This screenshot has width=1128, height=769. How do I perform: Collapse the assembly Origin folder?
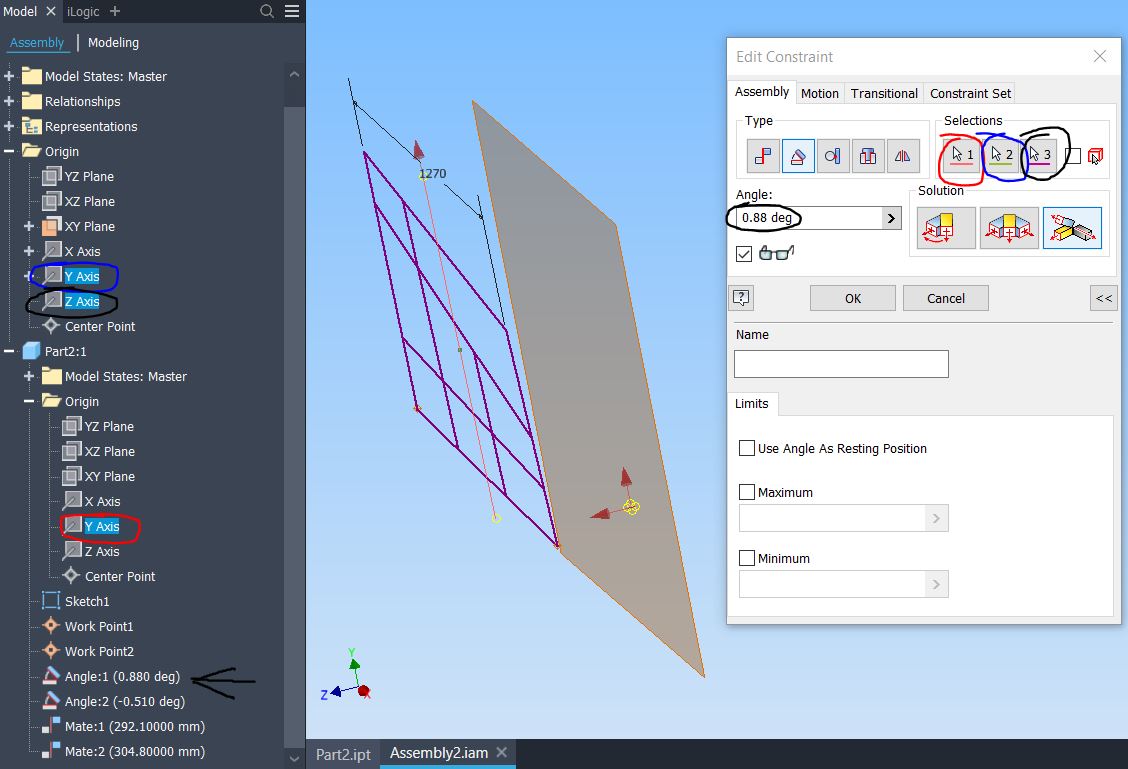[9, 152]
